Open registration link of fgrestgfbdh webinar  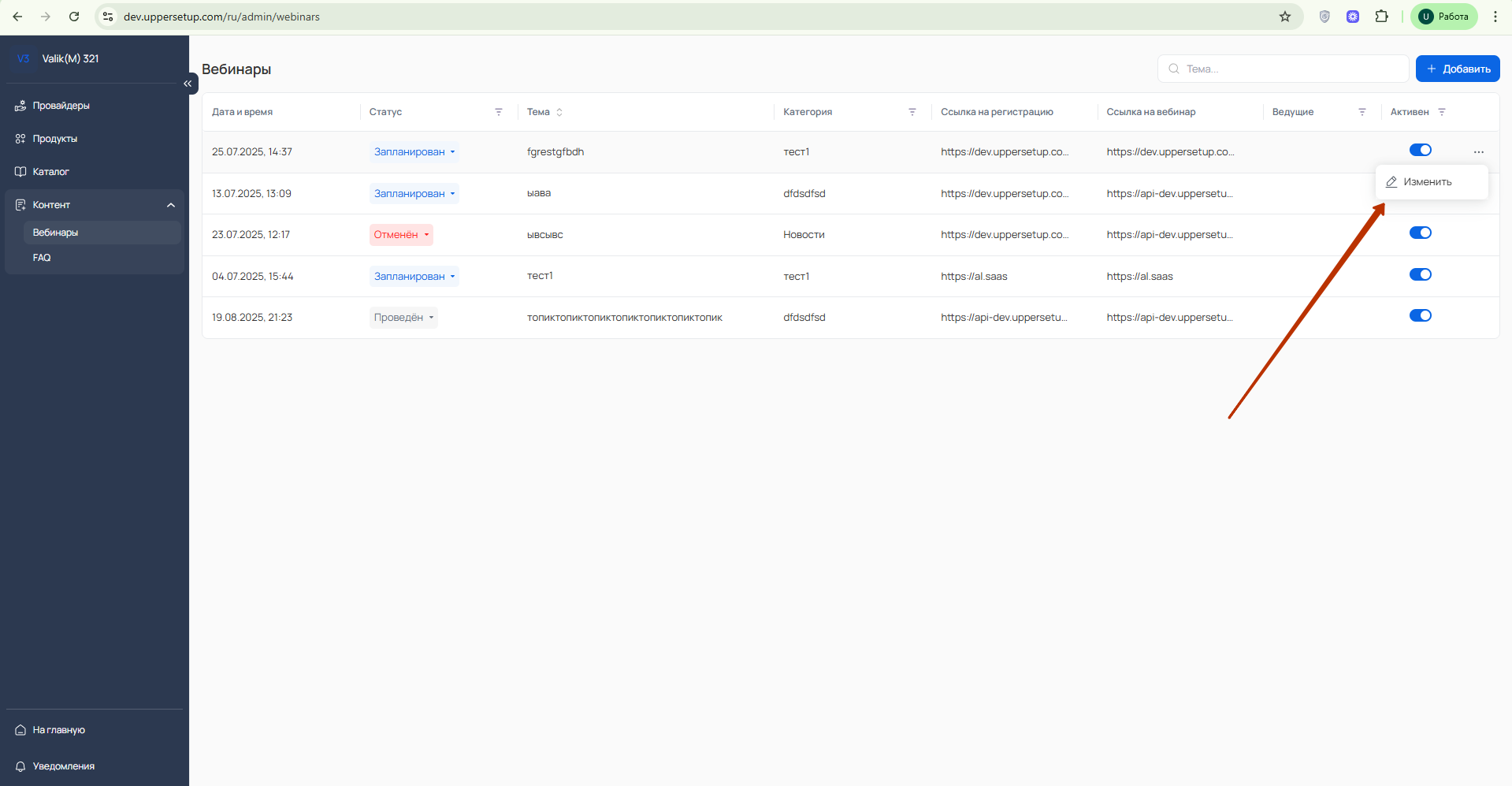pos(1005,152)
